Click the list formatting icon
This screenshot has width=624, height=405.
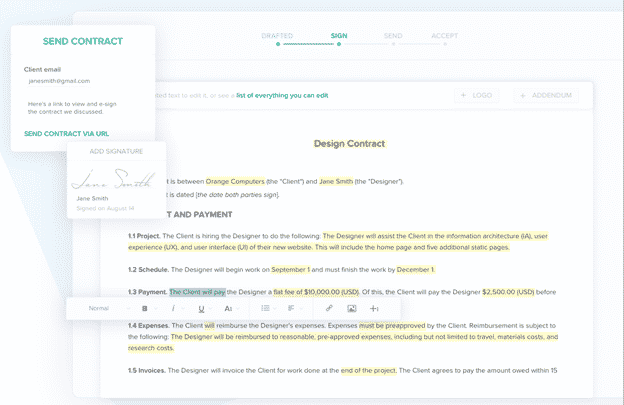coord(265,308)
